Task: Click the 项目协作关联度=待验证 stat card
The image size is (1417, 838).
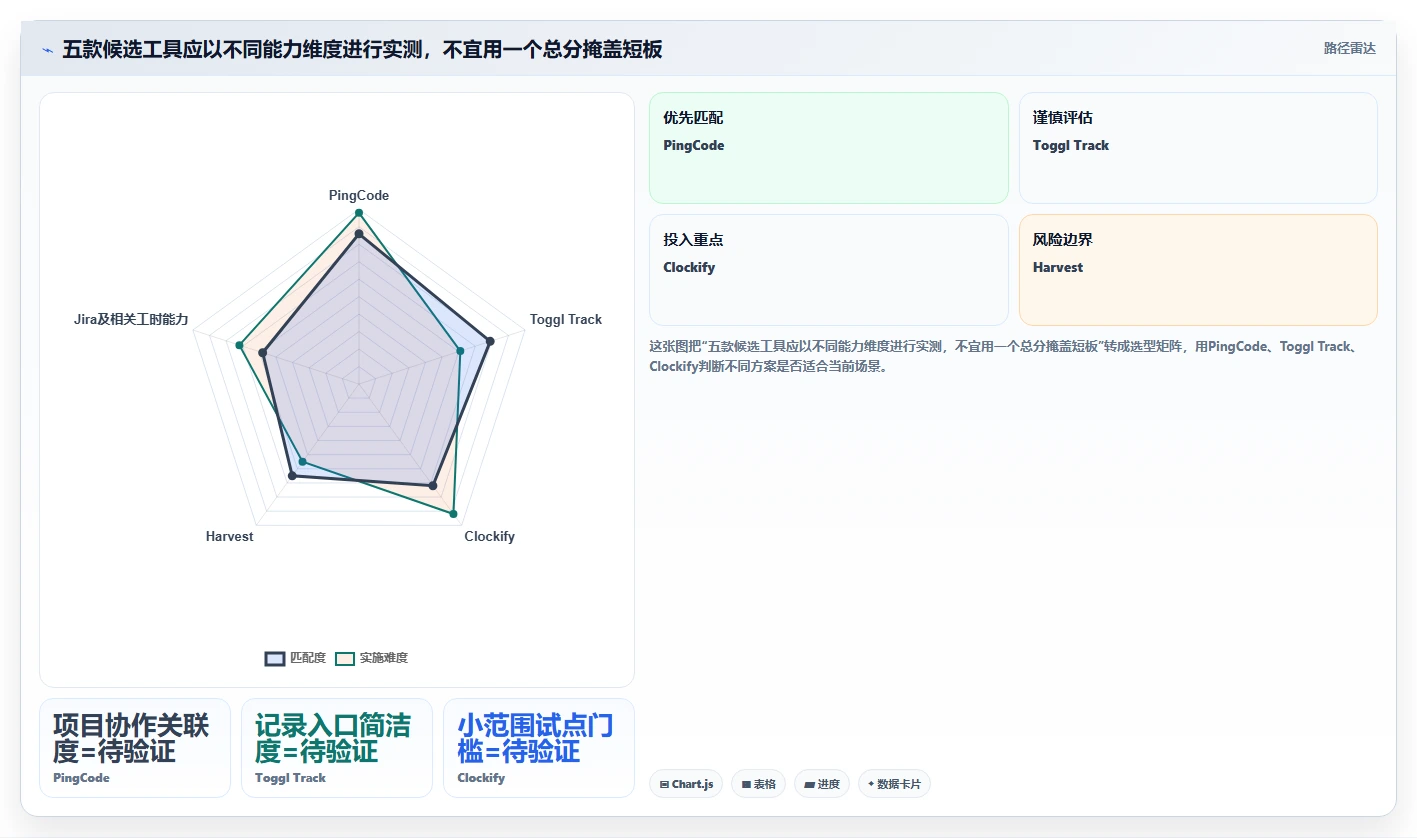Action: click(135, 748)
